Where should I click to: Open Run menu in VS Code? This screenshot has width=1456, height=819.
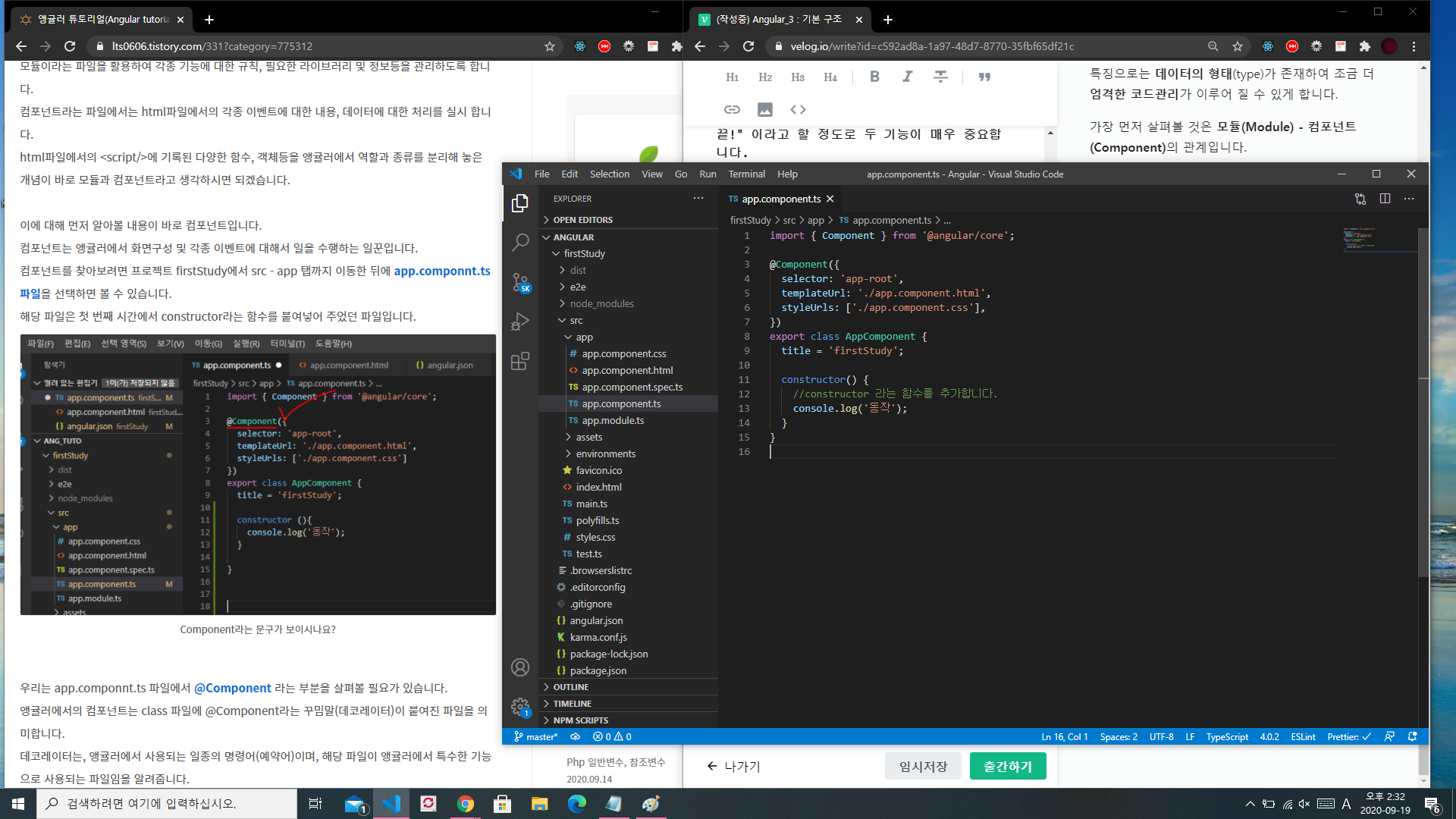tap(708, 174)
